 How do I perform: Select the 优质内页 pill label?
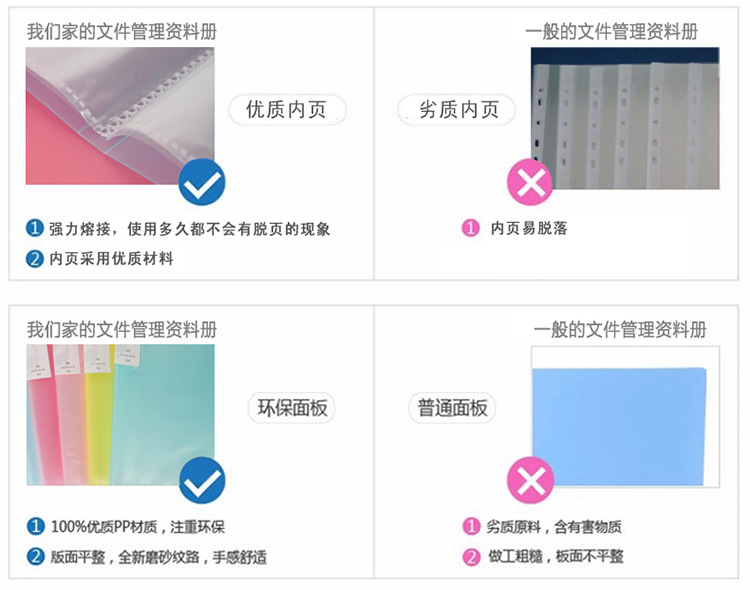point(287,110)
